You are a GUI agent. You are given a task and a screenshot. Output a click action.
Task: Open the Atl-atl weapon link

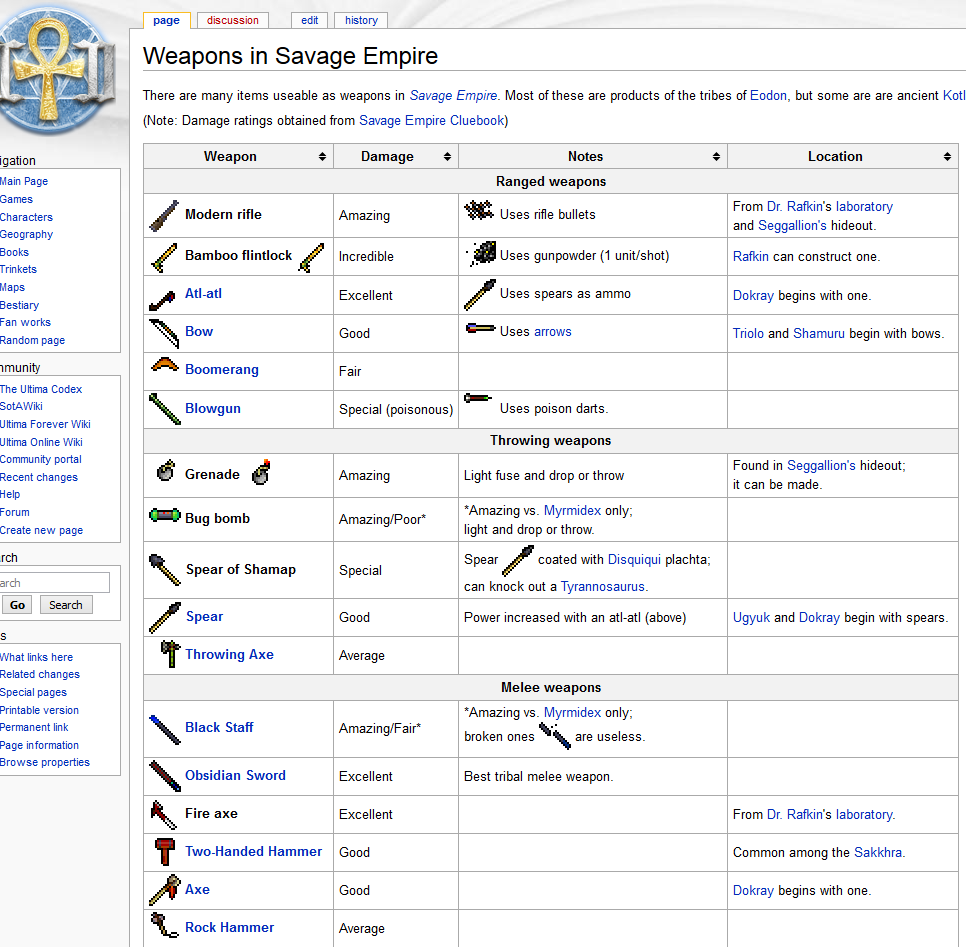[x=203, y=293]
